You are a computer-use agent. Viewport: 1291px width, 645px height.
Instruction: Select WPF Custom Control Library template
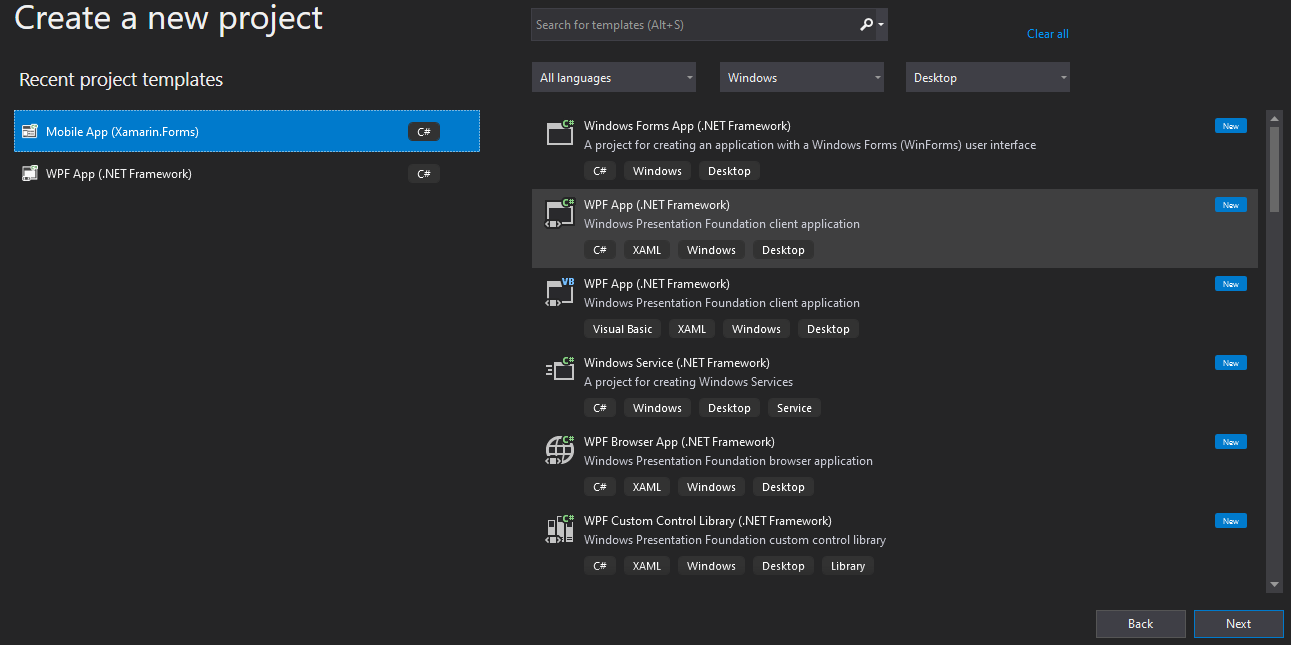tap(895, 544)
